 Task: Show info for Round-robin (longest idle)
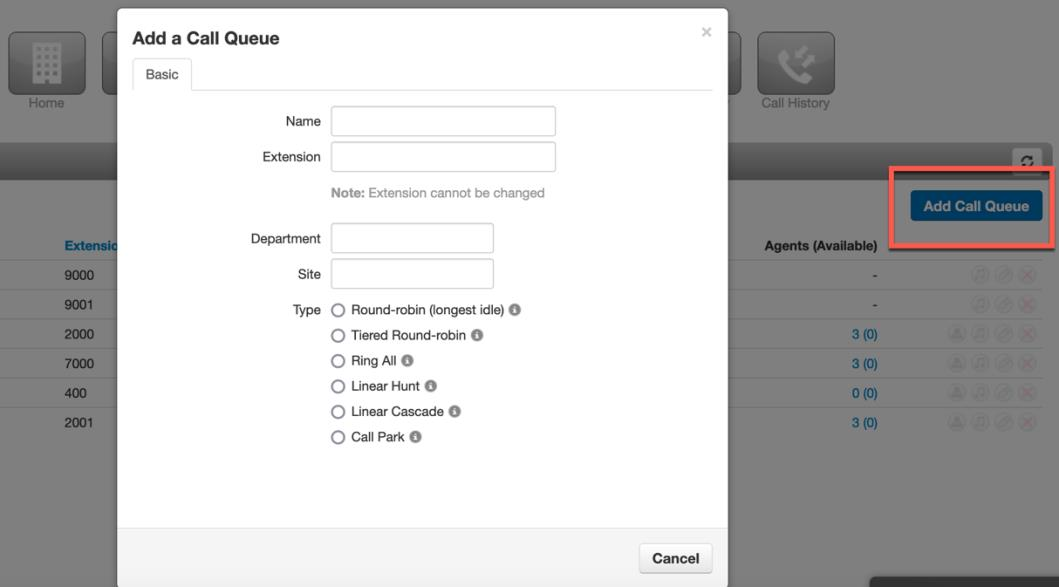click(515, 310)
